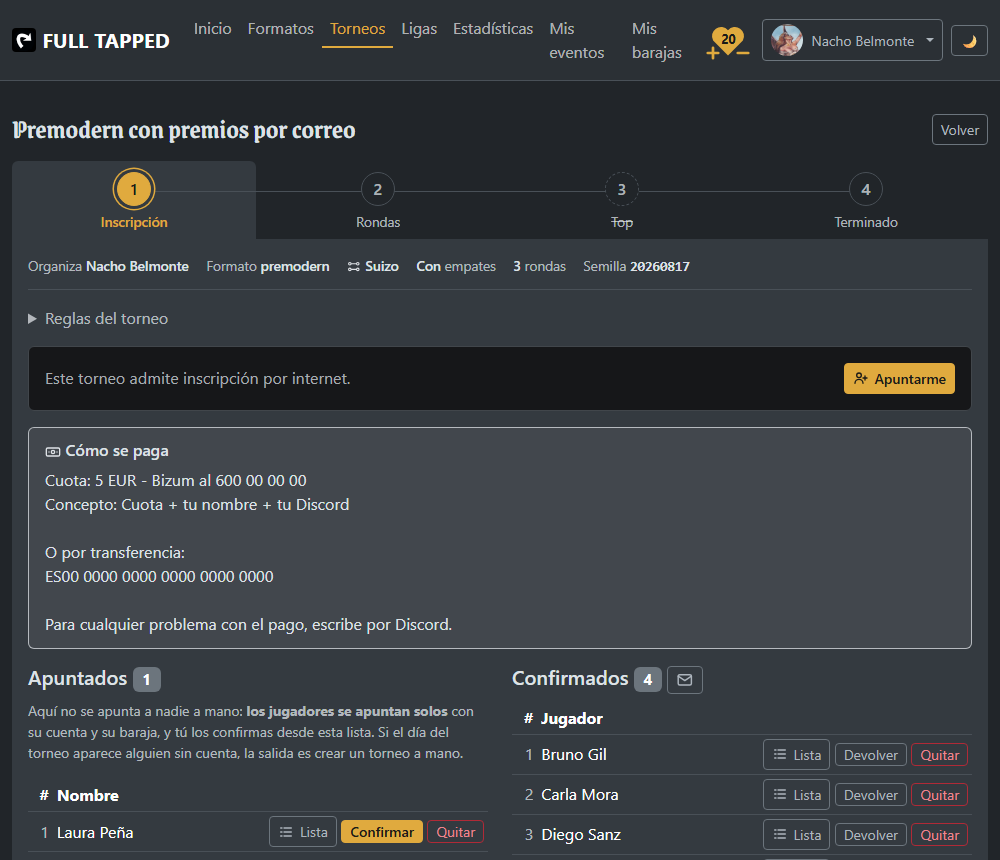Click Devolver for Bruno Gil
This screenshot has width=1000, height=860.
pyautogui.click(x=871, y=755)
